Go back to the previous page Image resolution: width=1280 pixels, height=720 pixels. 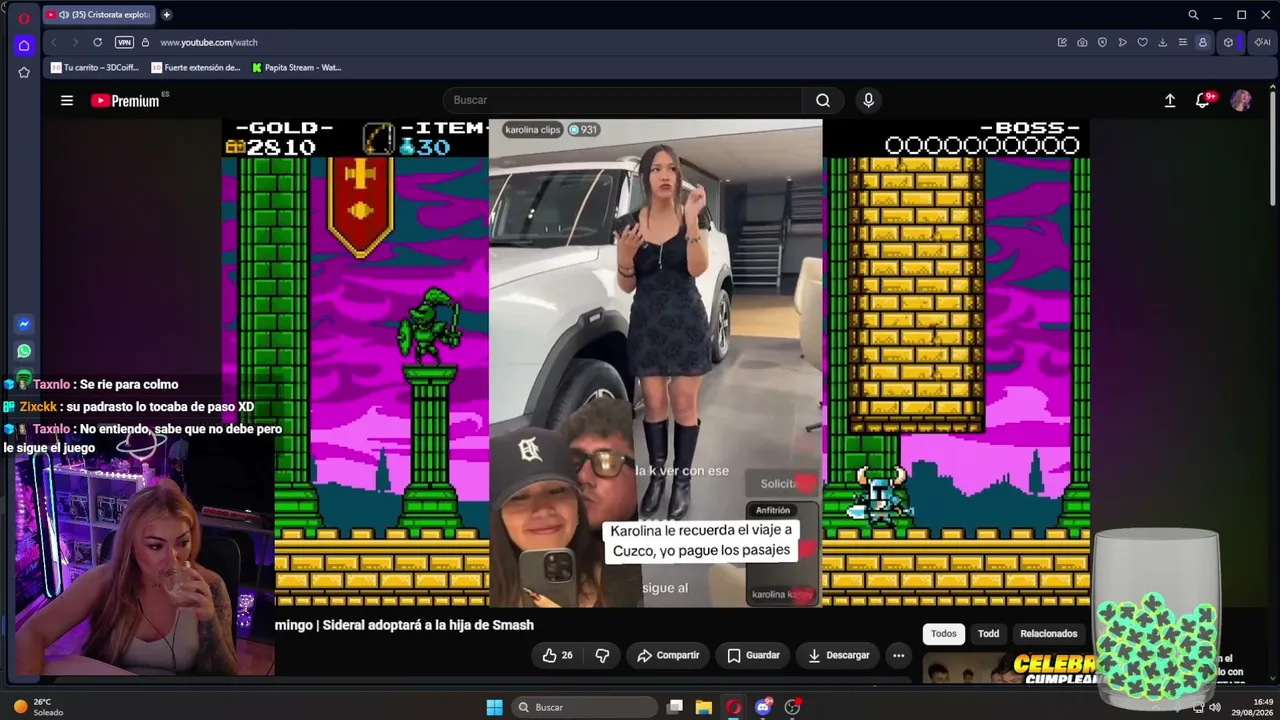pyautogui.click(x=54, y=42)
